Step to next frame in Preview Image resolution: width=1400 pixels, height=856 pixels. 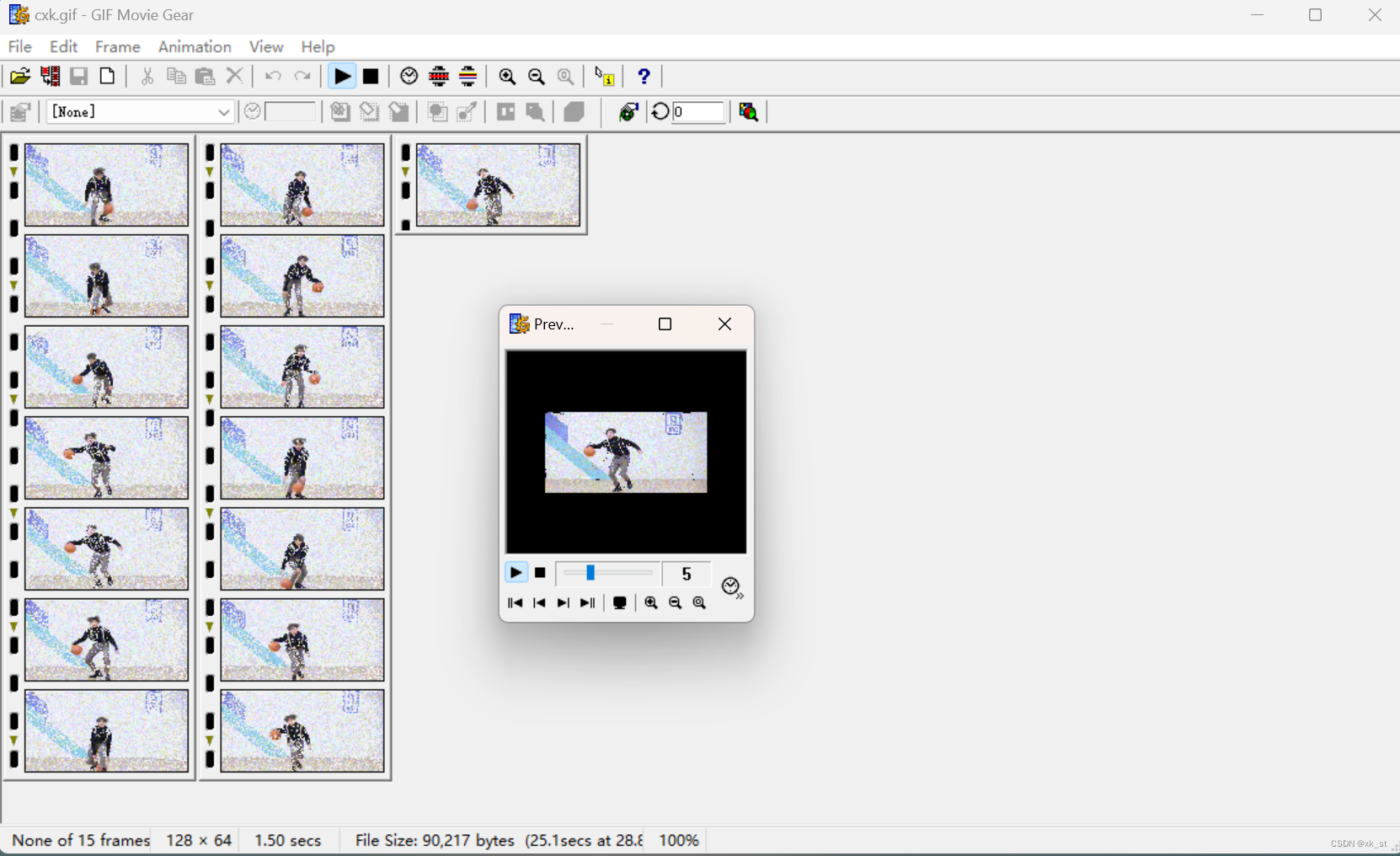[x=564, y=603]
